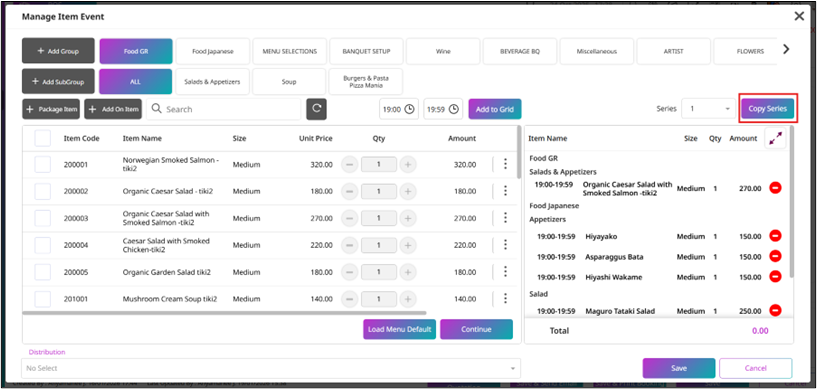
Task: Increase quantity for Organic Garden Salad tiki2
Action: coord(407,272)
